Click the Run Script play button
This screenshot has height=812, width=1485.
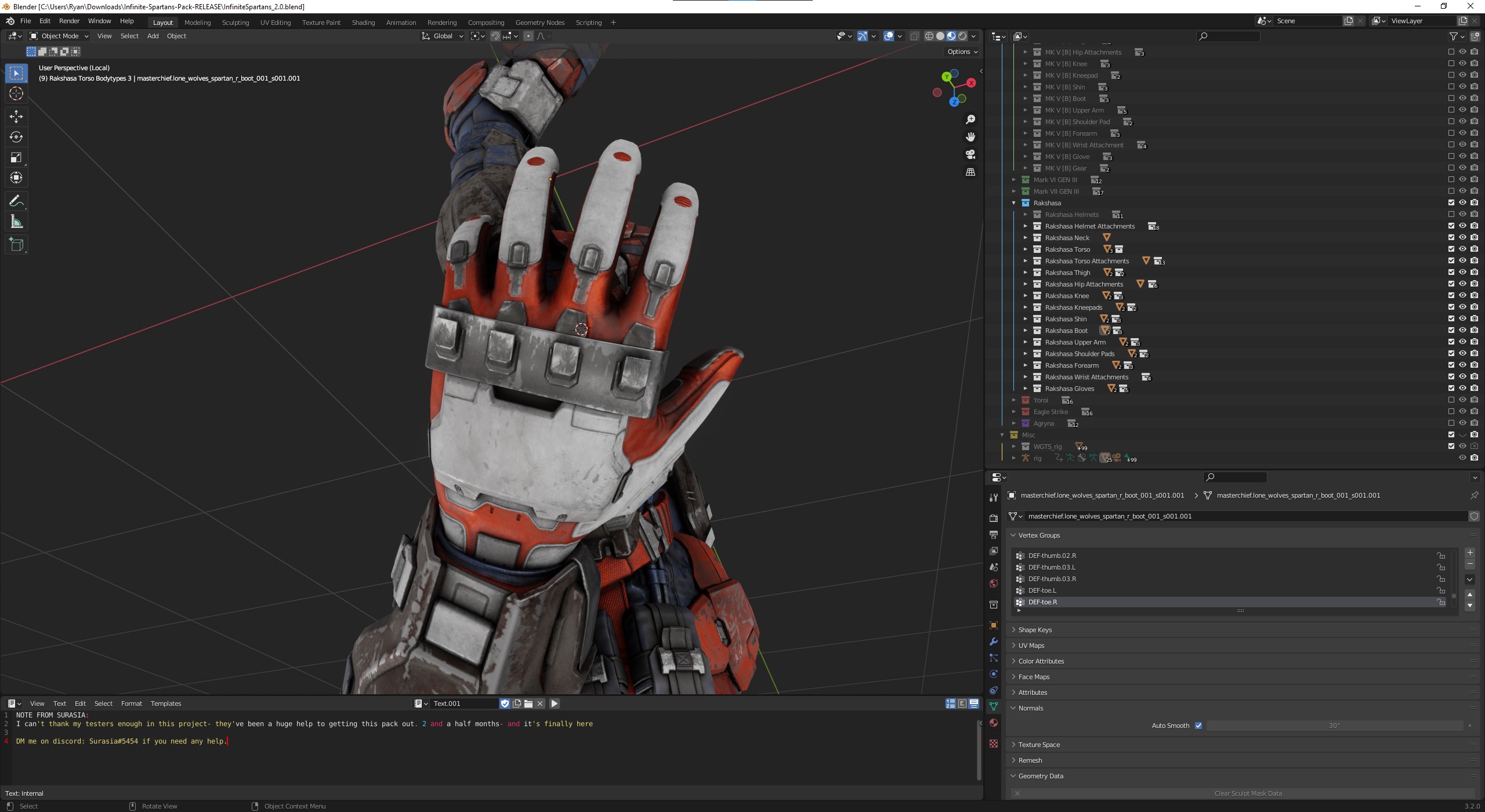coord(555,704)
